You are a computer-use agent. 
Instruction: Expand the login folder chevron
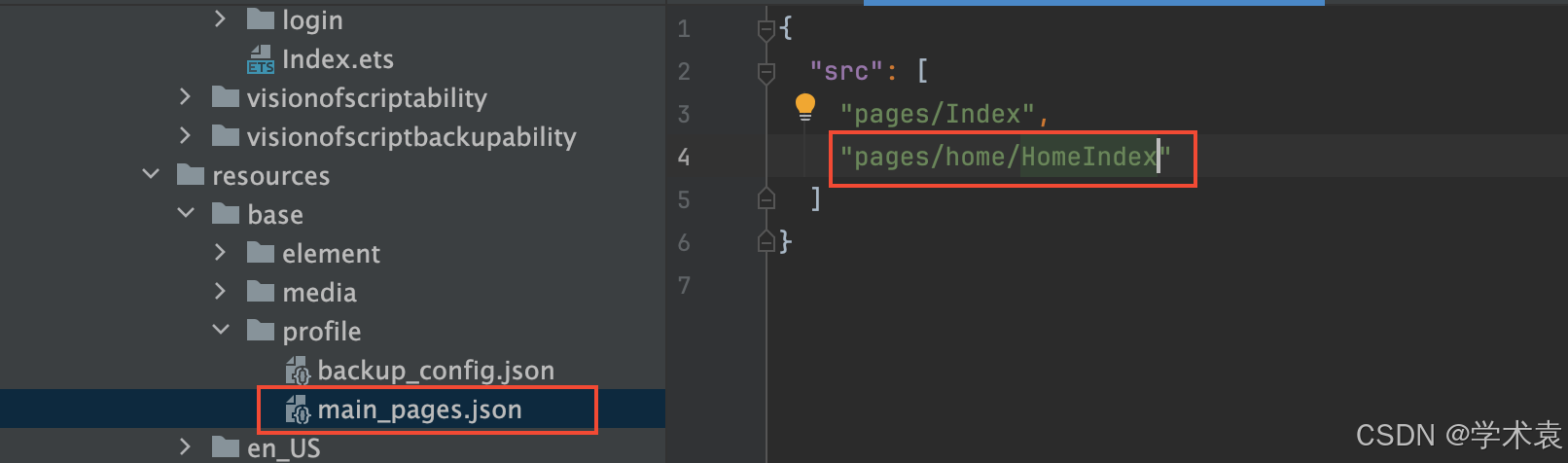click(x=220, y=18)
